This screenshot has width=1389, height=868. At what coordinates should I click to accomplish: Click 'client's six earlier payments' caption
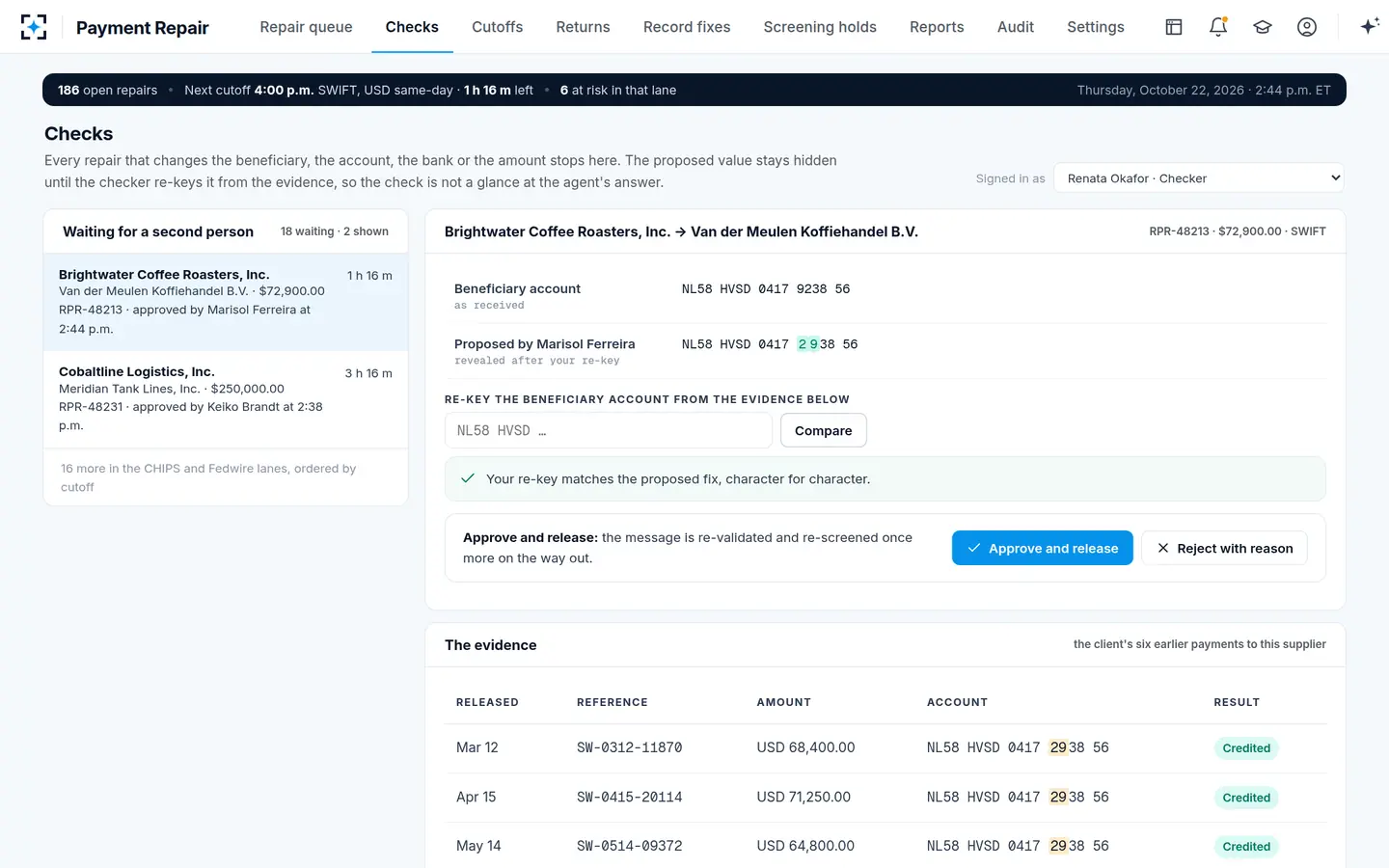tap(1200, 644)
